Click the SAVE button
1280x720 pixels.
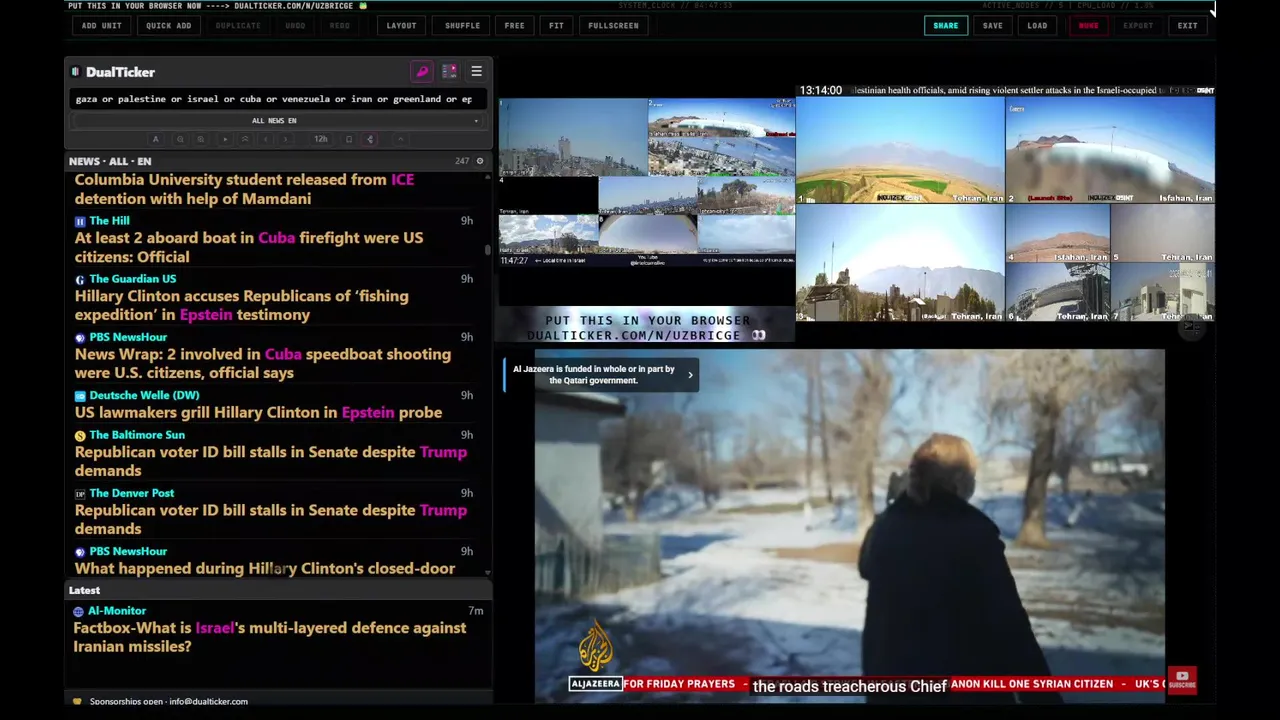[992, 25]
